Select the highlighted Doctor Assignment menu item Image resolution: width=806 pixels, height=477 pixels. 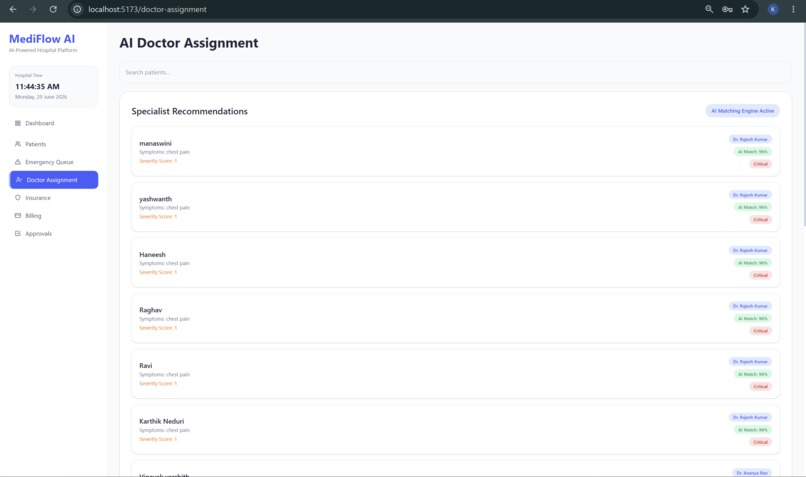coord(53,180)
